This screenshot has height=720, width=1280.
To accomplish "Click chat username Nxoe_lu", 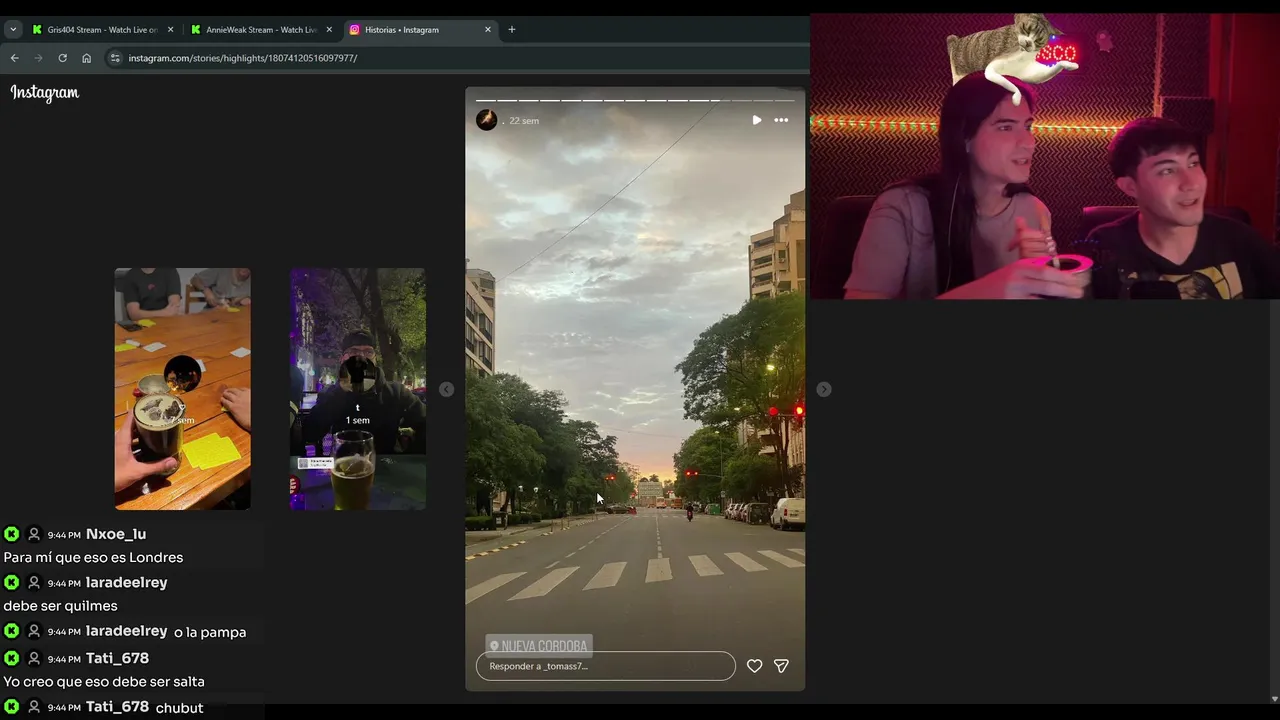I will click(116, 534).
